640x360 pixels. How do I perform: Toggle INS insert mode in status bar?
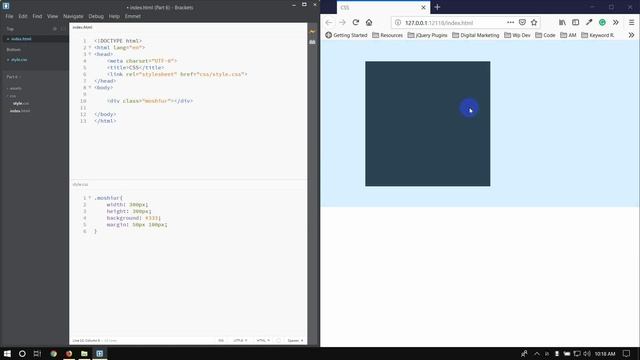pyautogui.click(x=221, y=340)
